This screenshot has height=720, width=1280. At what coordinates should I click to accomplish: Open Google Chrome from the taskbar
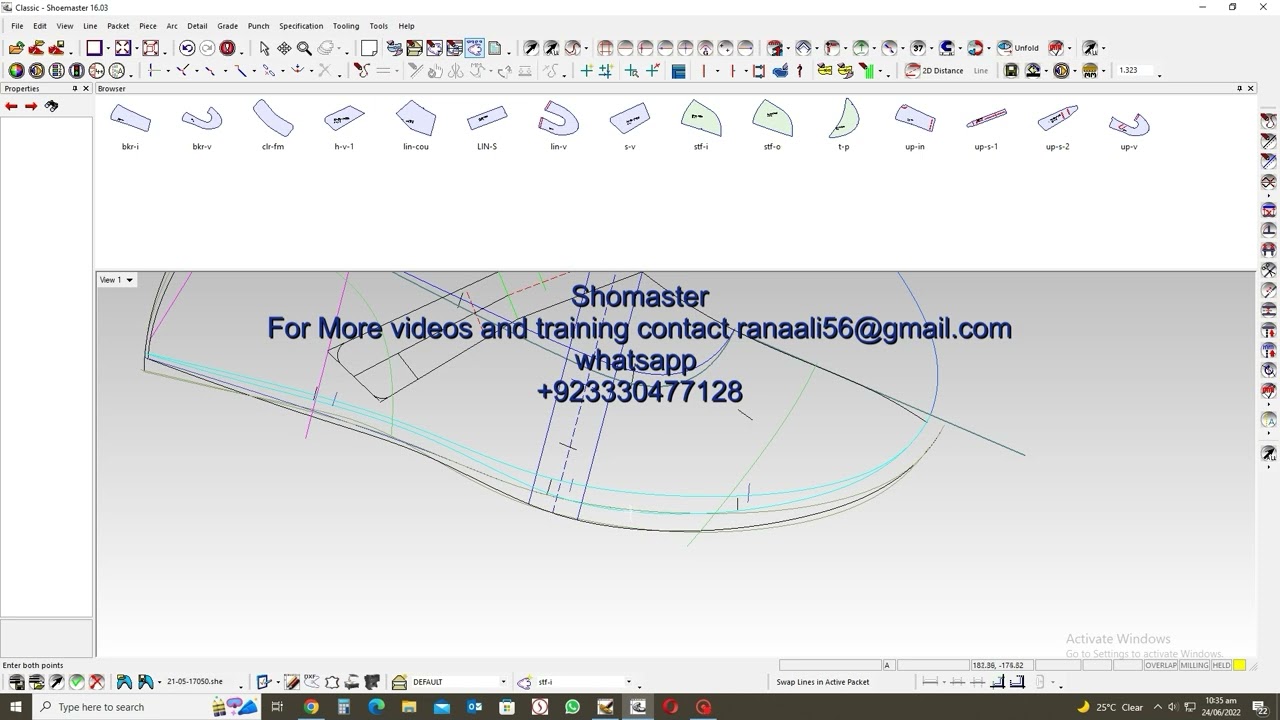pos(311,707)
